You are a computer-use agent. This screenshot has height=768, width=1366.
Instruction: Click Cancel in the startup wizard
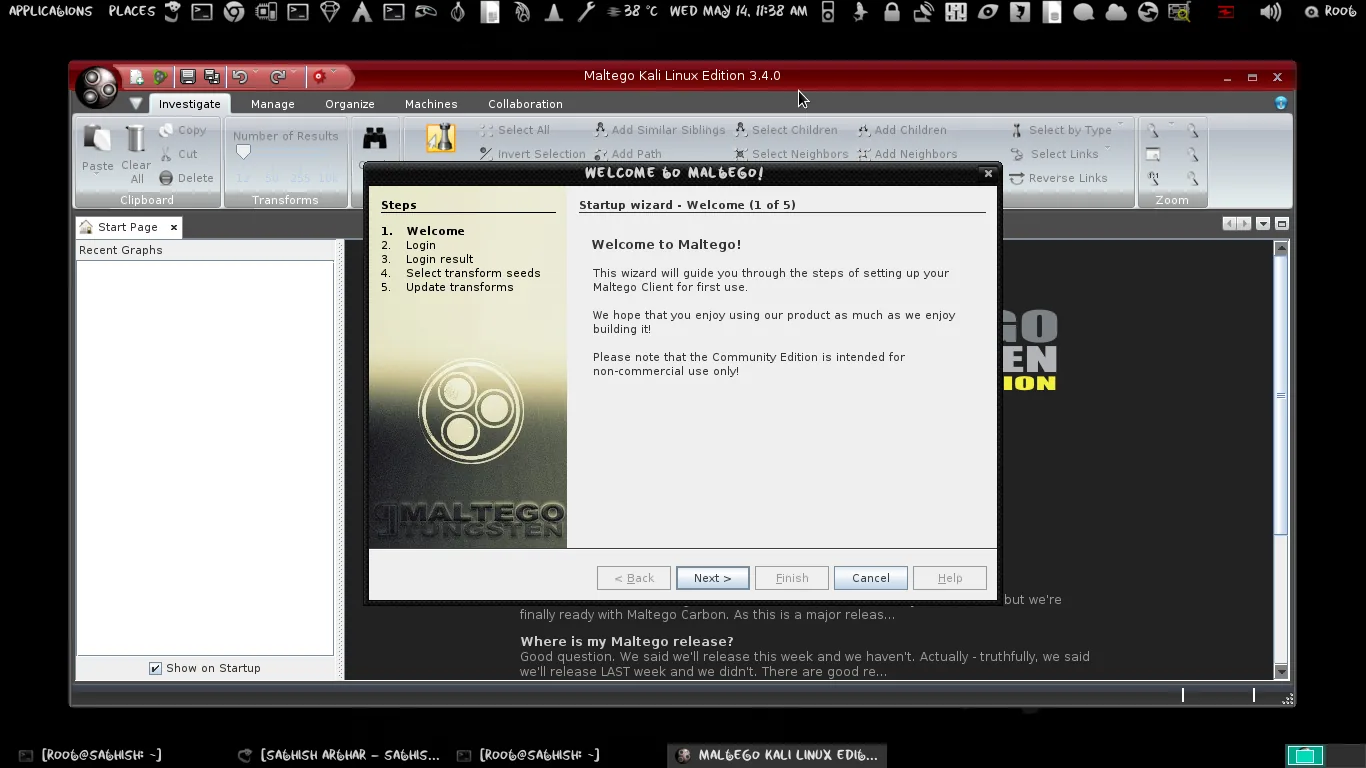click(x=870, y=578)
